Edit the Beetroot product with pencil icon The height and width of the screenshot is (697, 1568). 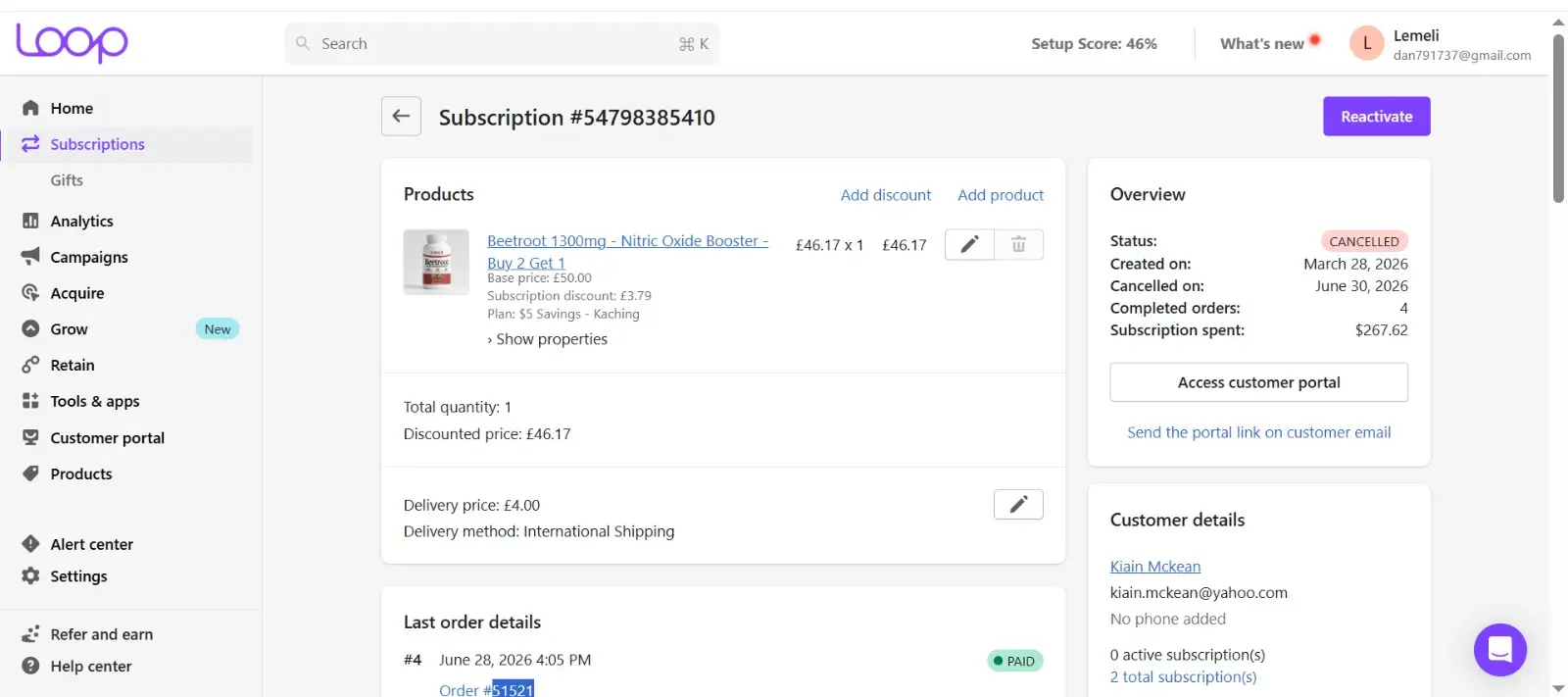[x=969, y=244]
